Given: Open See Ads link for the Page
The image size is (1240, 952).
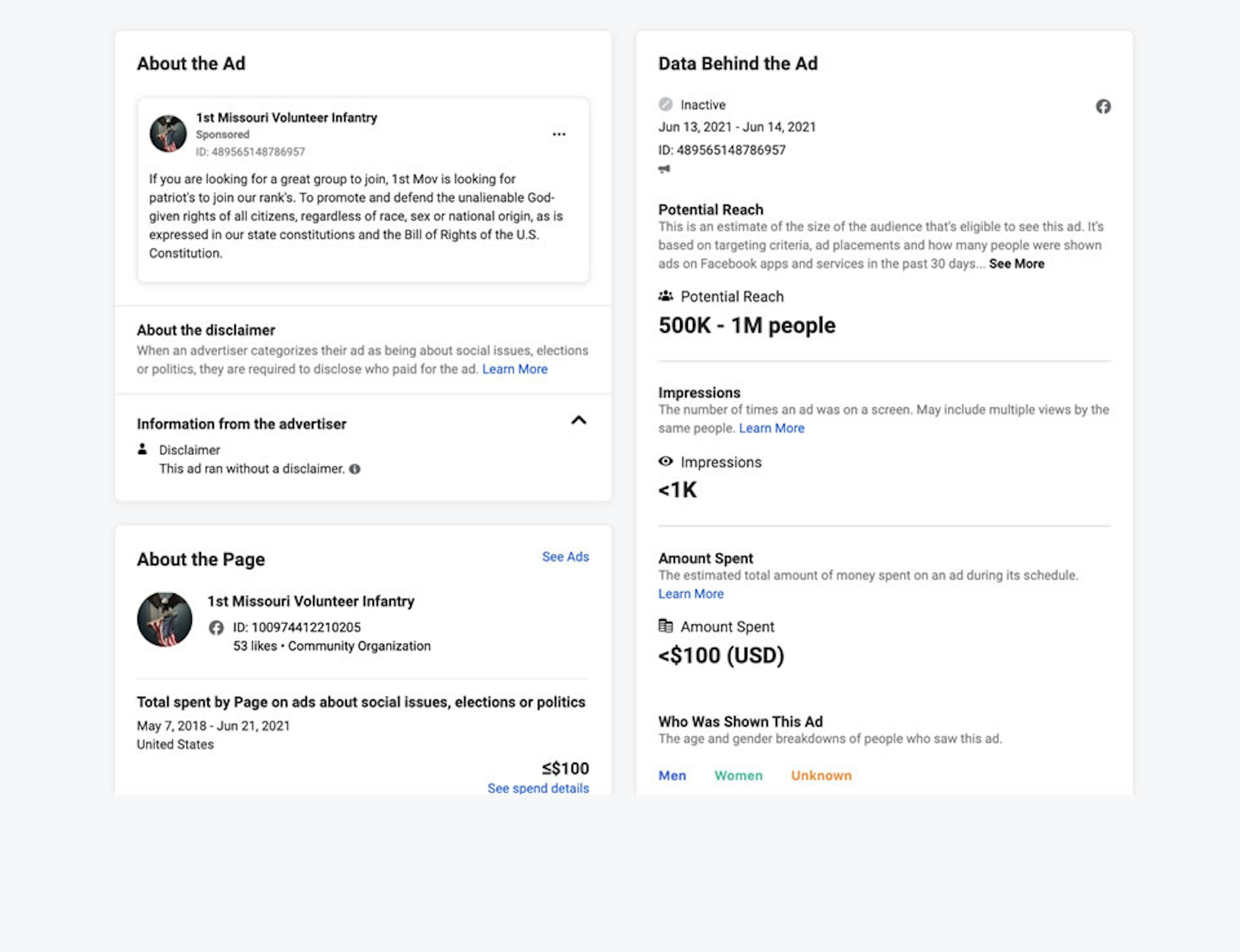Looking at the screenshot, I should (x=566, y=557).
